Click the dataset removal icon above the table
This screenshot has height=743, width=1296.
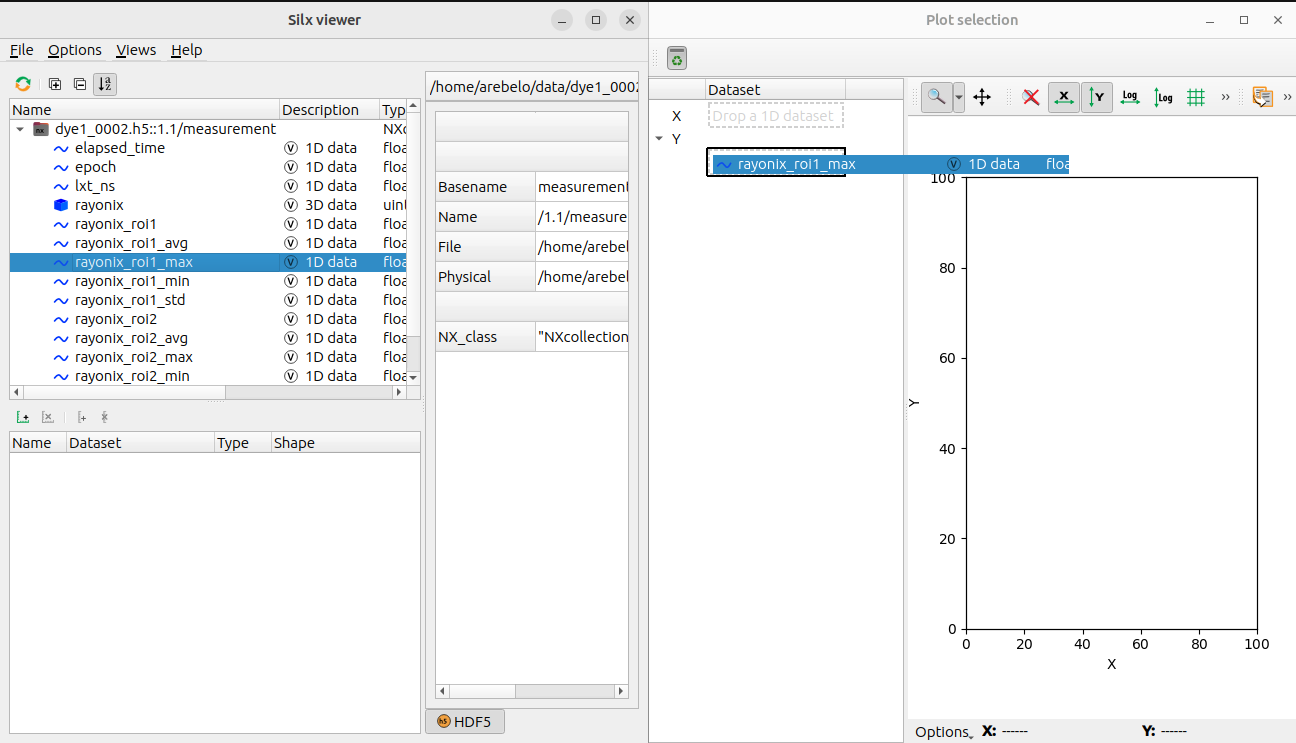click(48, 416)
